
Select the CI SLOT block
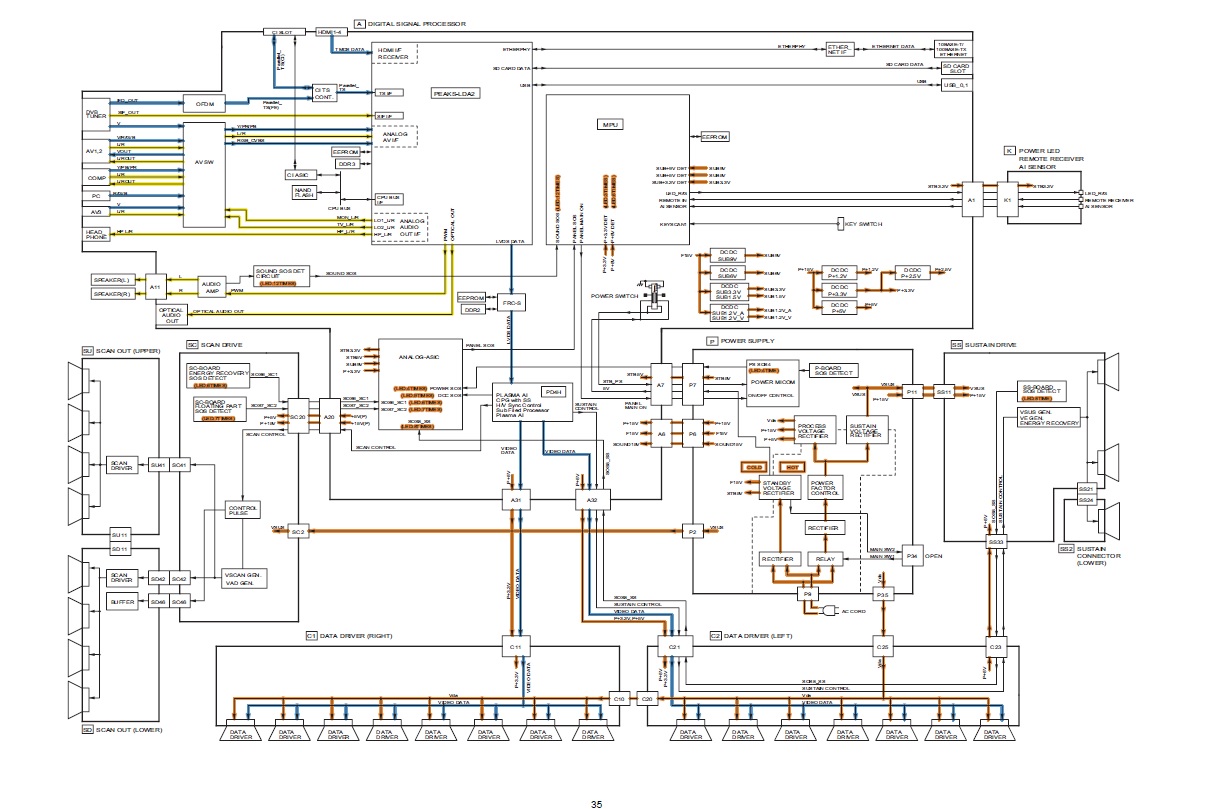tap(281, 32)
